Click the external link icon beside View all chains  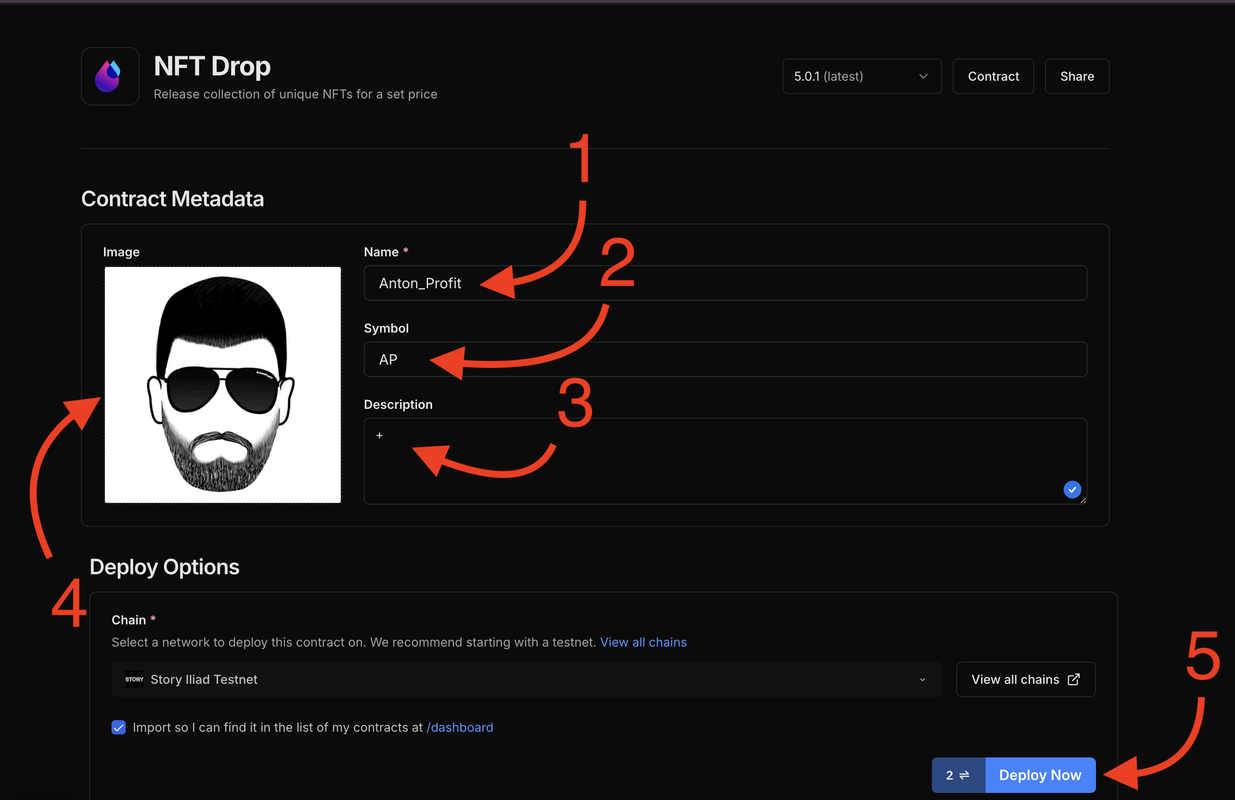[x=1073, y=679]
